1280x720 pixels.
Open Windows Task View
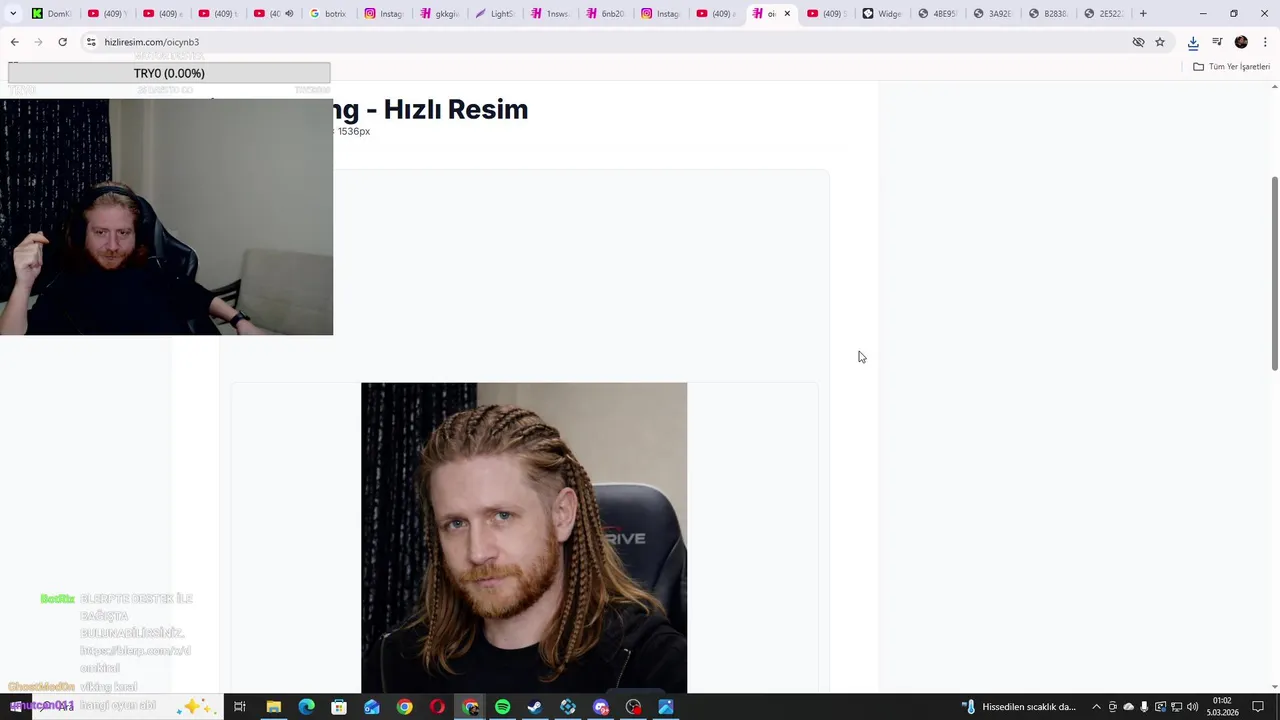click(x=240, y=707)
